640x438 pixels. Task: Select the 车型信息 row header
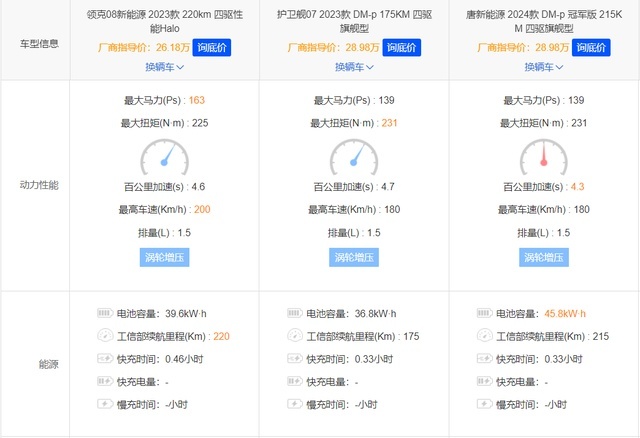coord(39,44)
